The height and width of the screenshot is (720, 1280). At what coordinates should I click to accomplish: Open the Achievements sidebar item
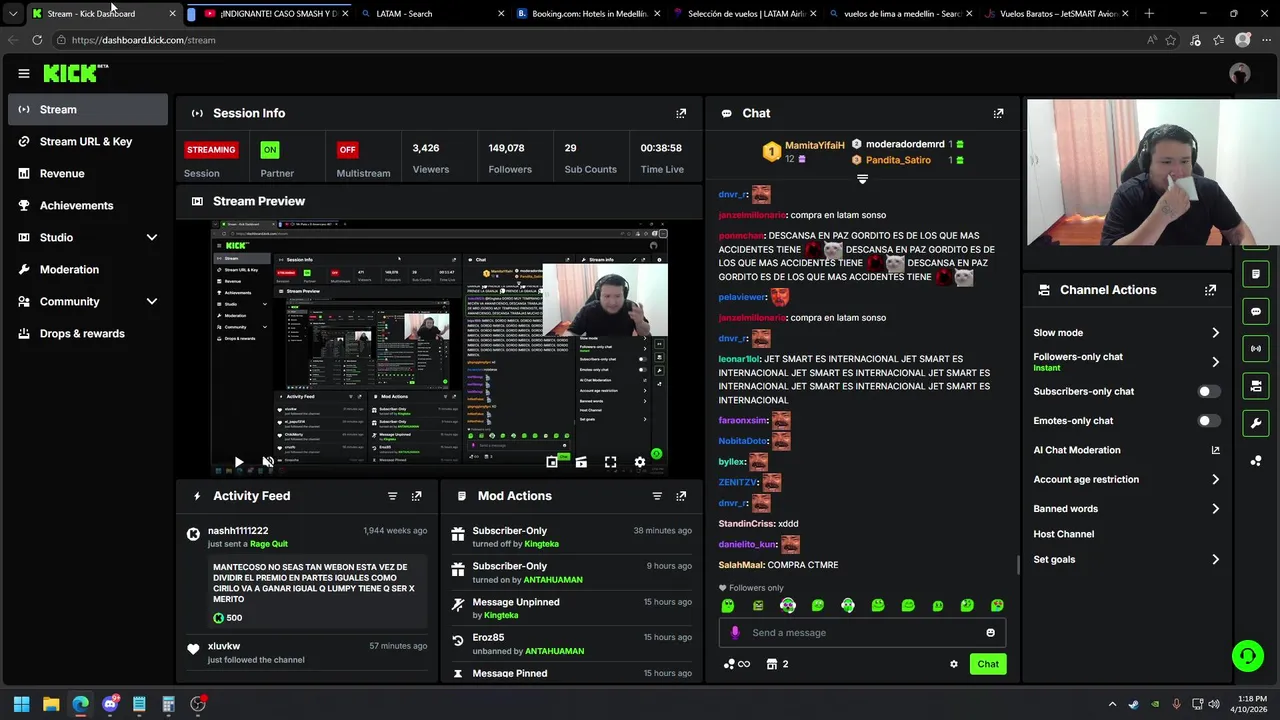[x=88, y=206]
